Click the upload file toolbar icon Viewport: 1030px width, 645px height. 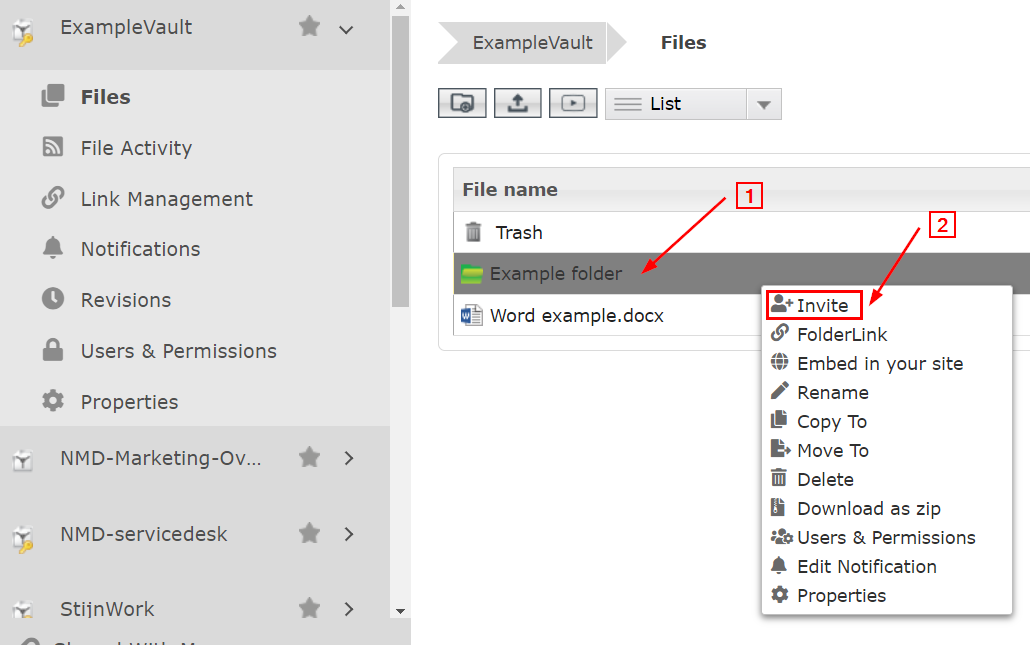pos(518,103)
